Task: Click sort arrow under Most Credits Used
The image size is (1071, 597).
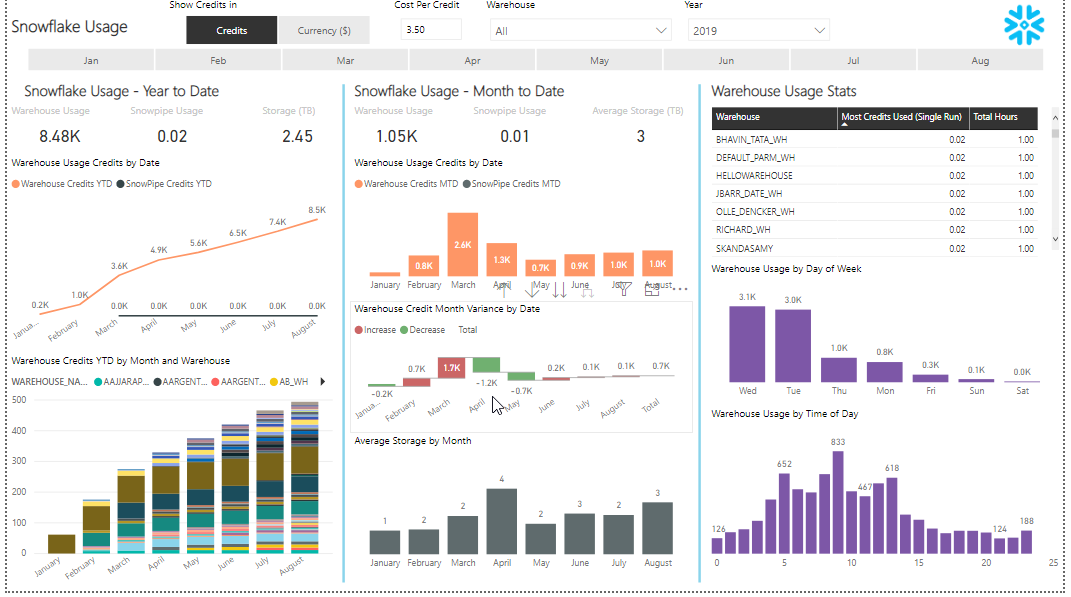Action: (844, 125)
